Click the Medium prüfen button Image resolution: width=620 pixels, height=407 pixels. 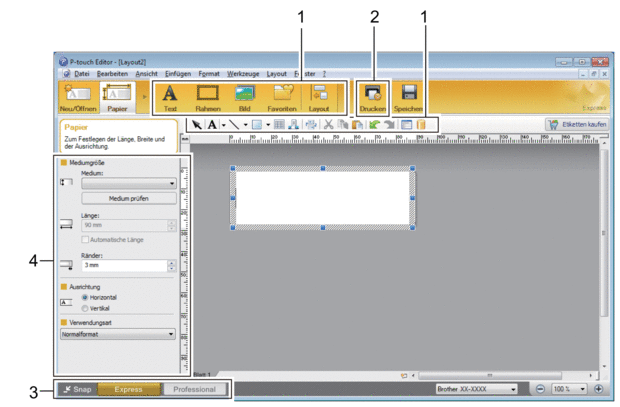[129, 198]
